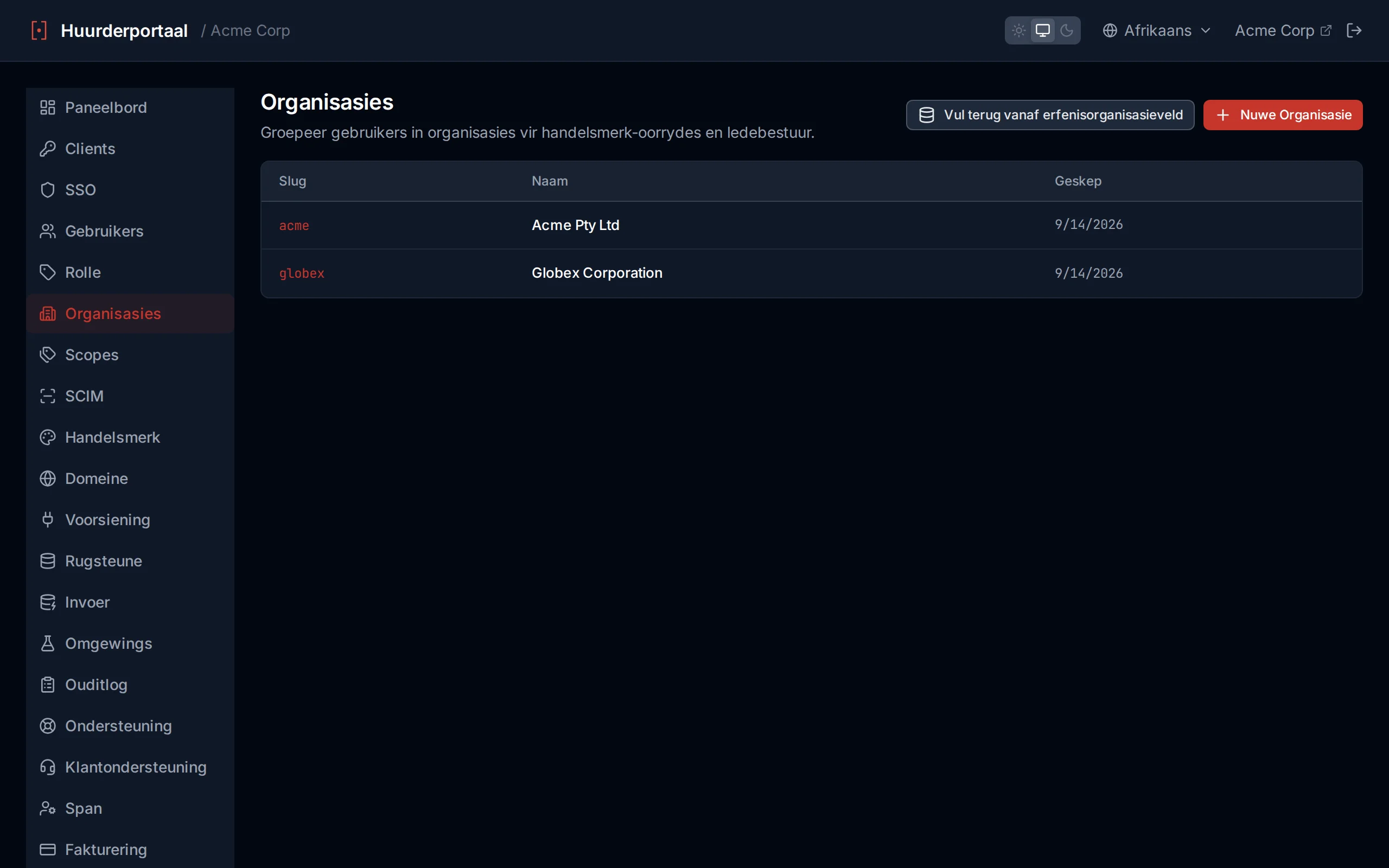Click the Geskep column header

[1078, 181]
